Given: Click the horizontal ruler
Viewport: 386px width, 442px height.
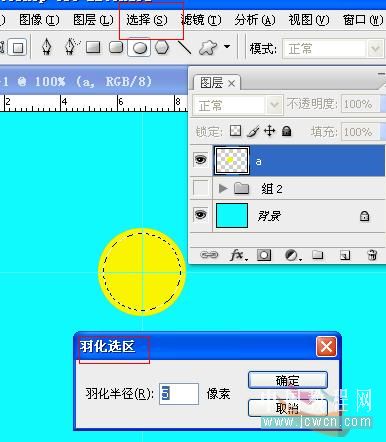Looking at the screenshot, I should [94, 103].
